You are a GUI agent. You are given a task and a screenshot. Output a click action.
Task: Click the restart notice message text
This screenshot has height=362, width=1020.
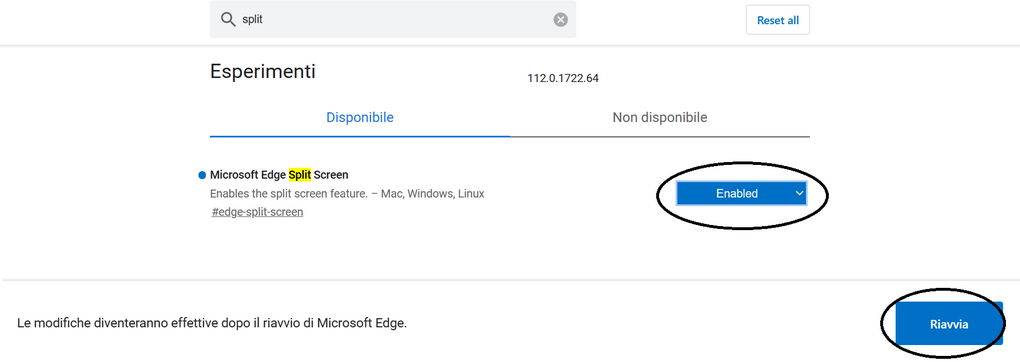[212, 323]
